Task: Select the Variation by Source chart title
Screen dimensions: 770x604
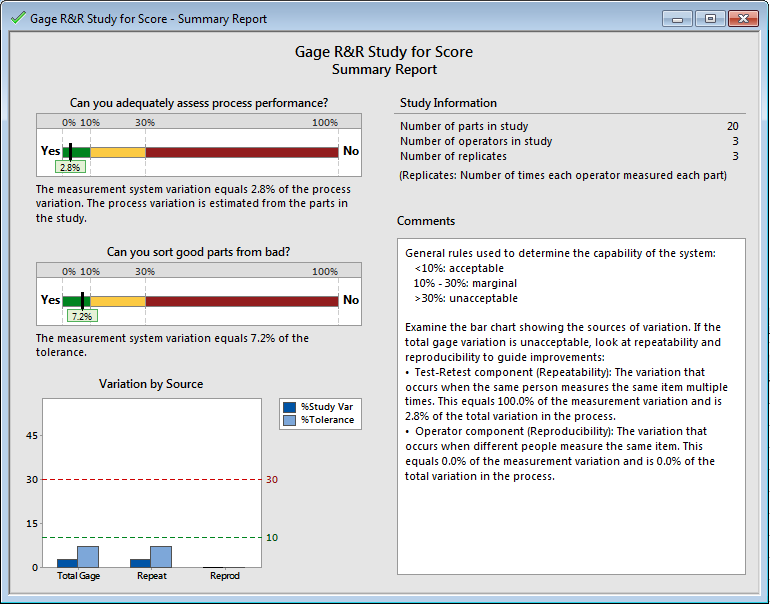Action: pos(151,384)
